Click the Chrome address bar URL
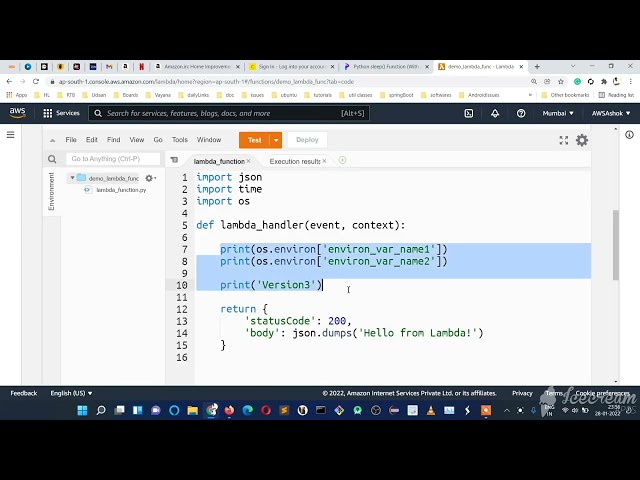The width and height of the screenshot is (640, 480). tap(206, 82)
